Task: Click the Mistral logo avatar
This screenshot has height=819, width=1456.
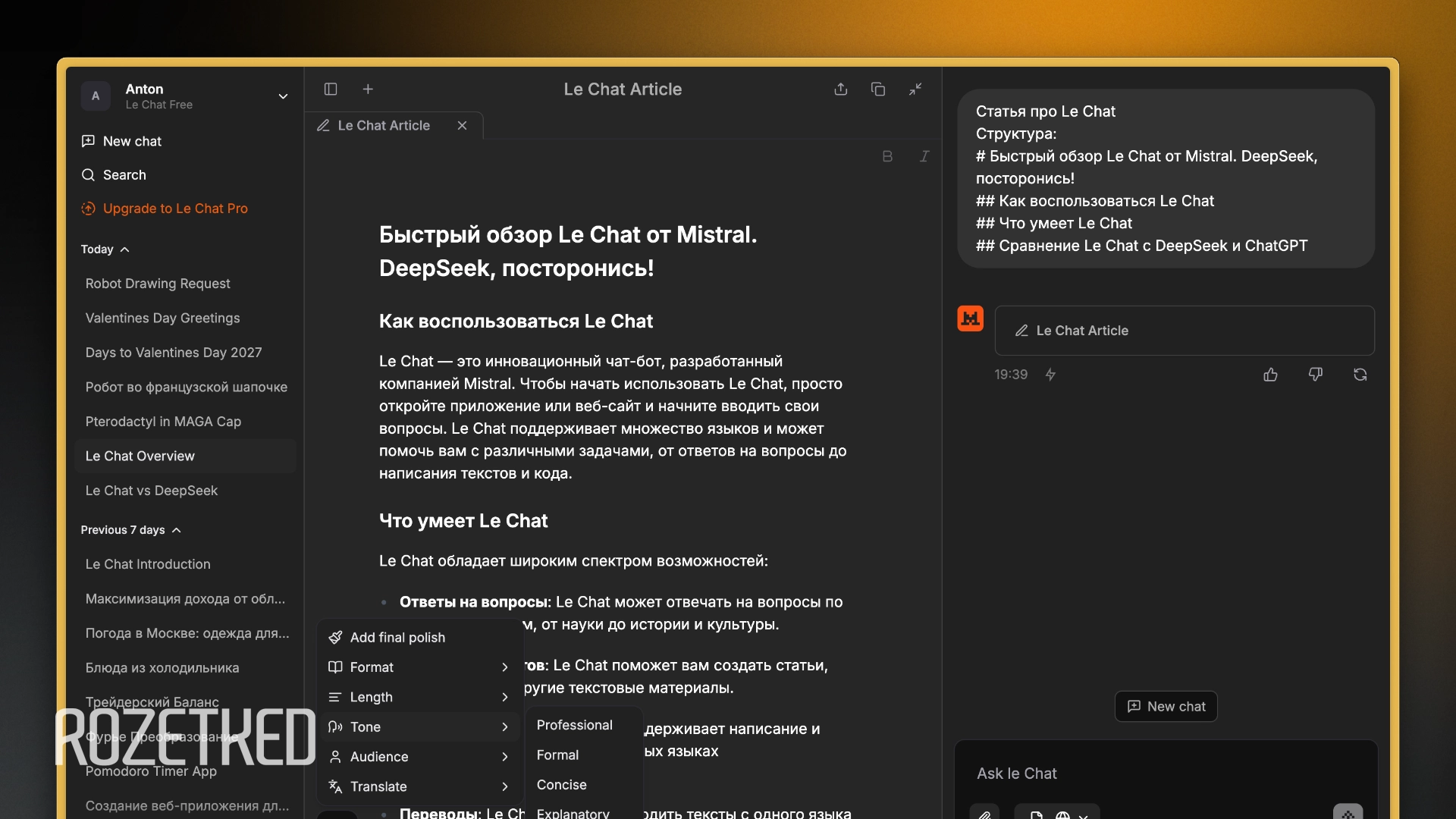Action: click(970, 318)
